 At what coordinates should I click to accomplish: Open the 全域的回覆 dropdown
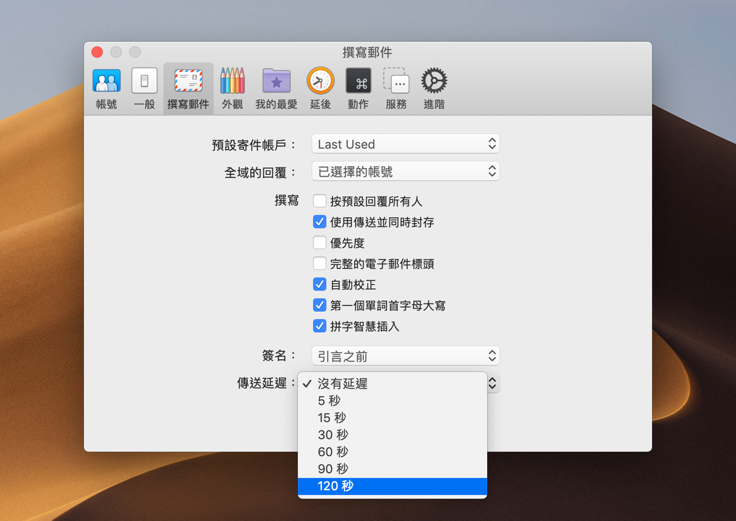tap(406, 171)
